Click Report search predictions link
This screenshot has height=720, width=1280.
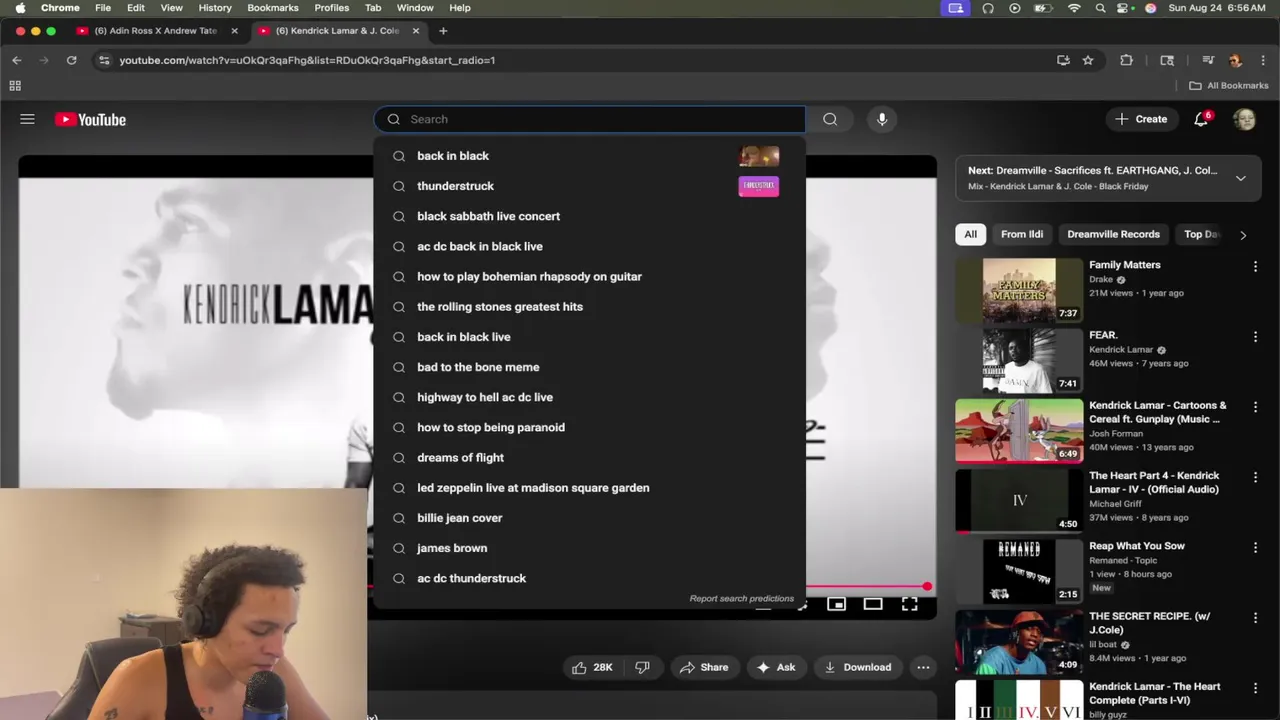point(741,598)
